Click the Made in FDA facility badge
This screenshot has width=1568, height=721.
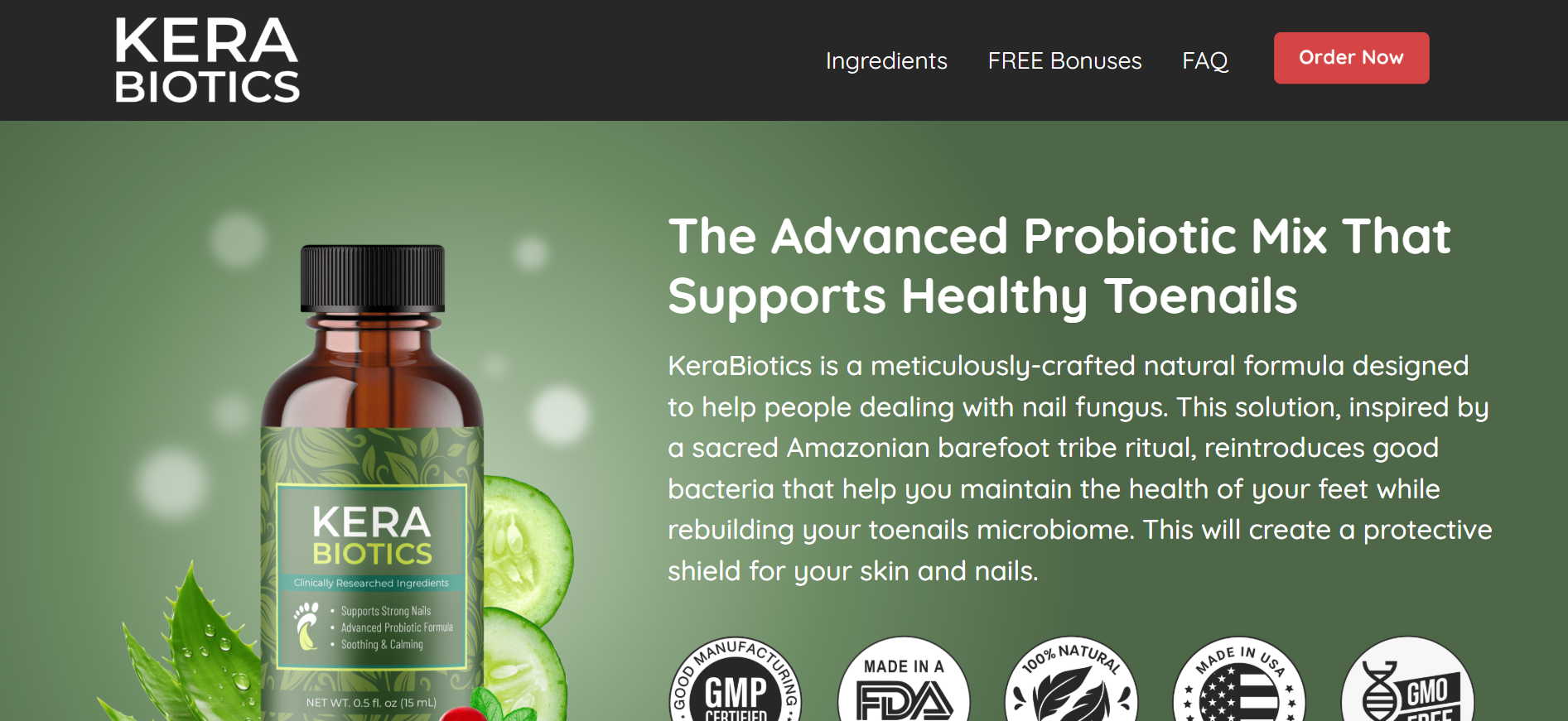904,679
